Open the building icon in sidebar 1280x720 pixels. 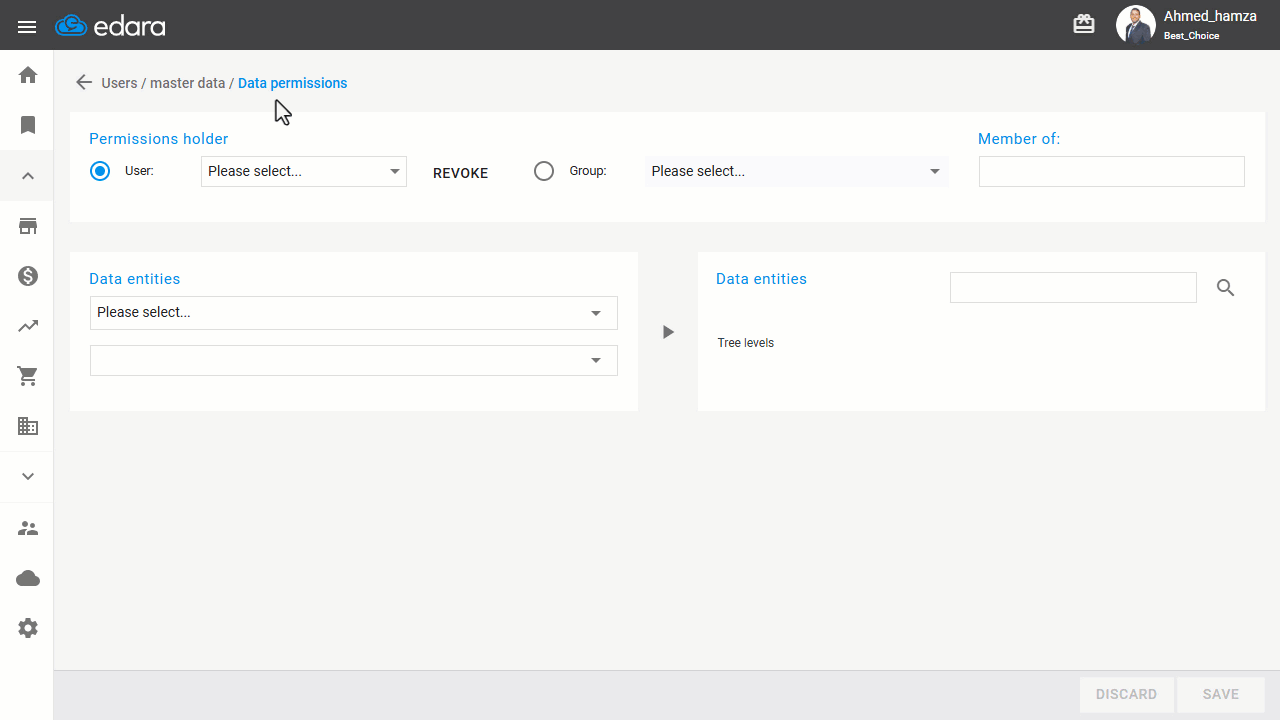click(x=28, y=426)
